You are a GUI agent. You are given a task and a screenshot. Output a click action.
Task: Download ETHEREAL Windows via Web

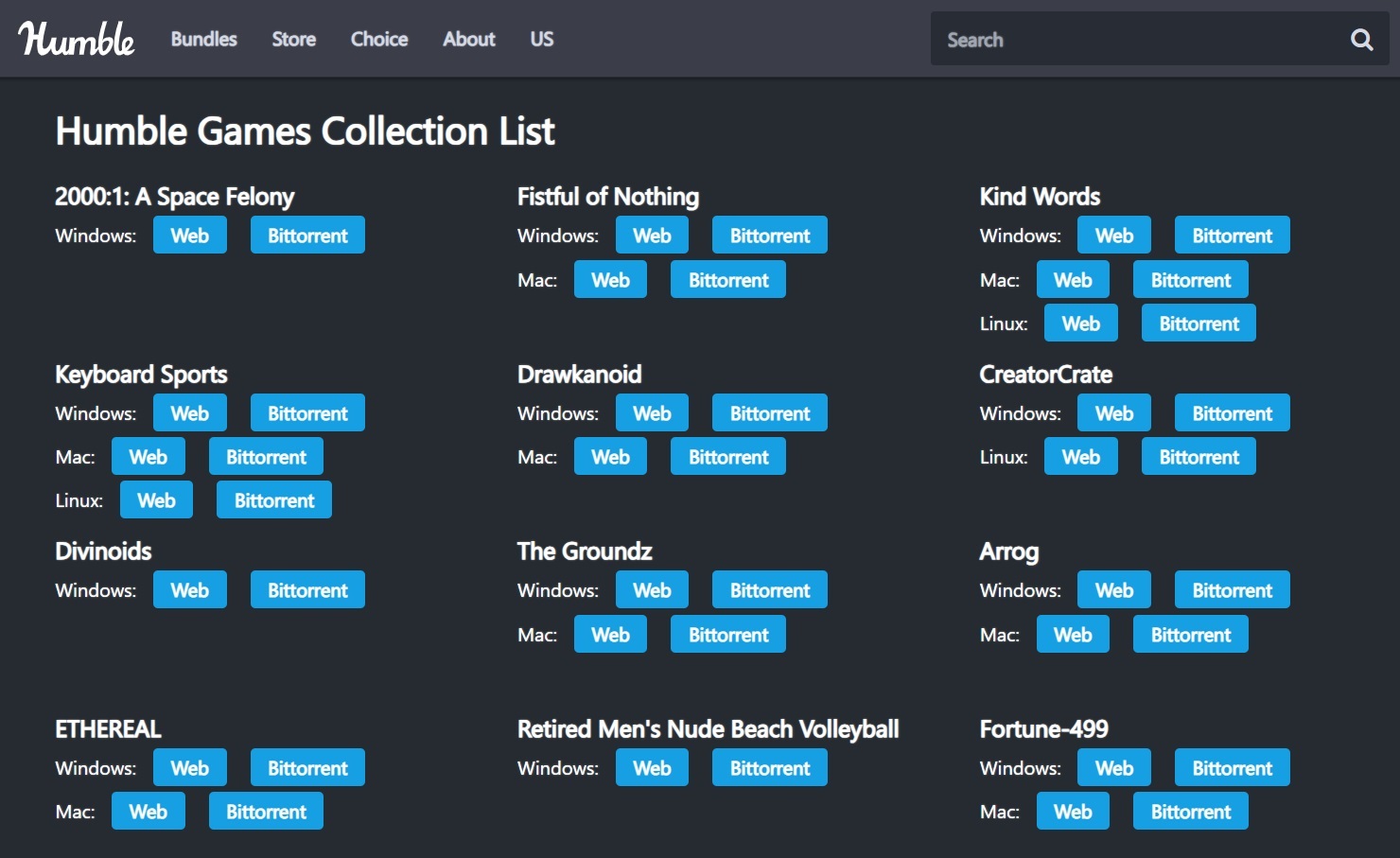tap(190, 768)
